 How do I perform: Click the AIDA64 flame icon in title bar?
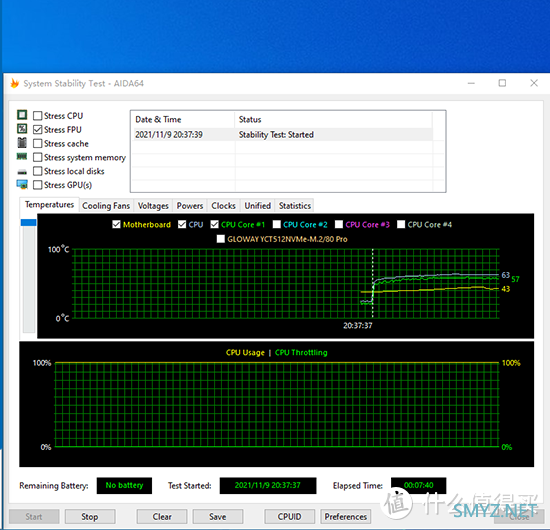(14, 83)
